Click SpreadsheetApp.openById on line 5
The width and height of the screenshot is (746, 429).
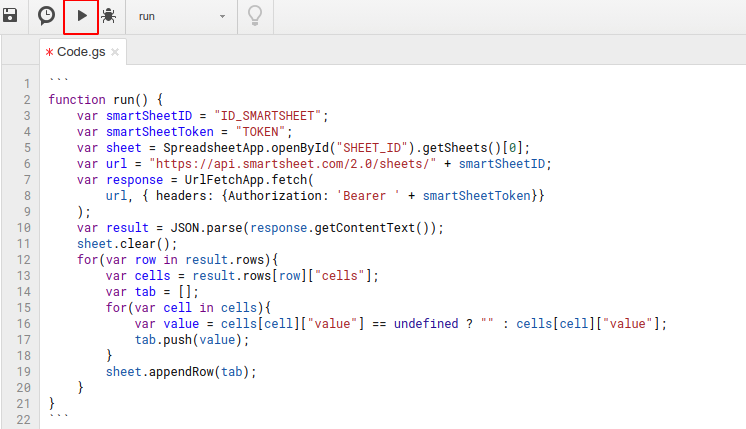pyautogui.click(x=246, y=148)
